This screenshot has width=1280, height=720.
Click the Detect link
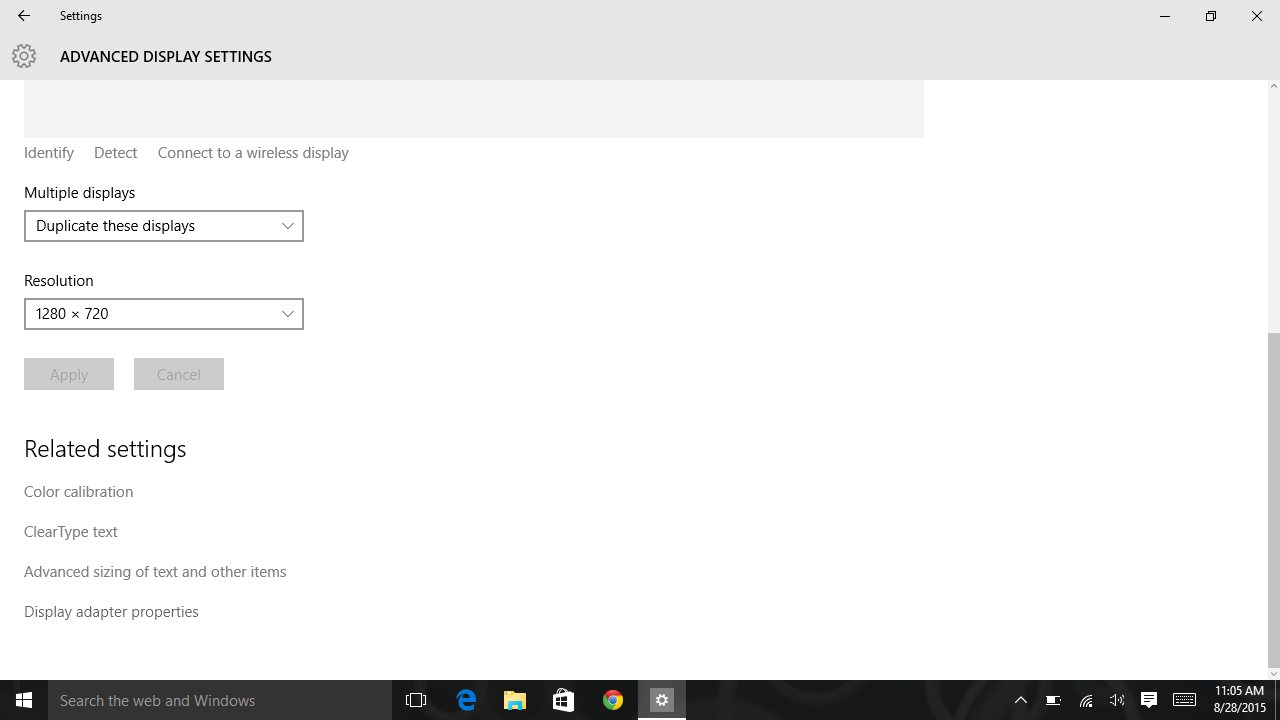click(115, 153)
